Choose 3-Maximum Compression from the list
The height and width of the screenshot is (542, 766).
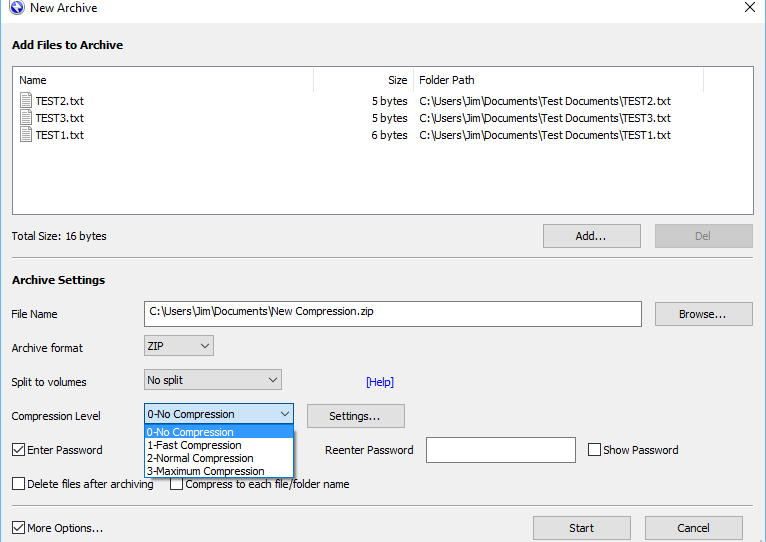[219, 471]
